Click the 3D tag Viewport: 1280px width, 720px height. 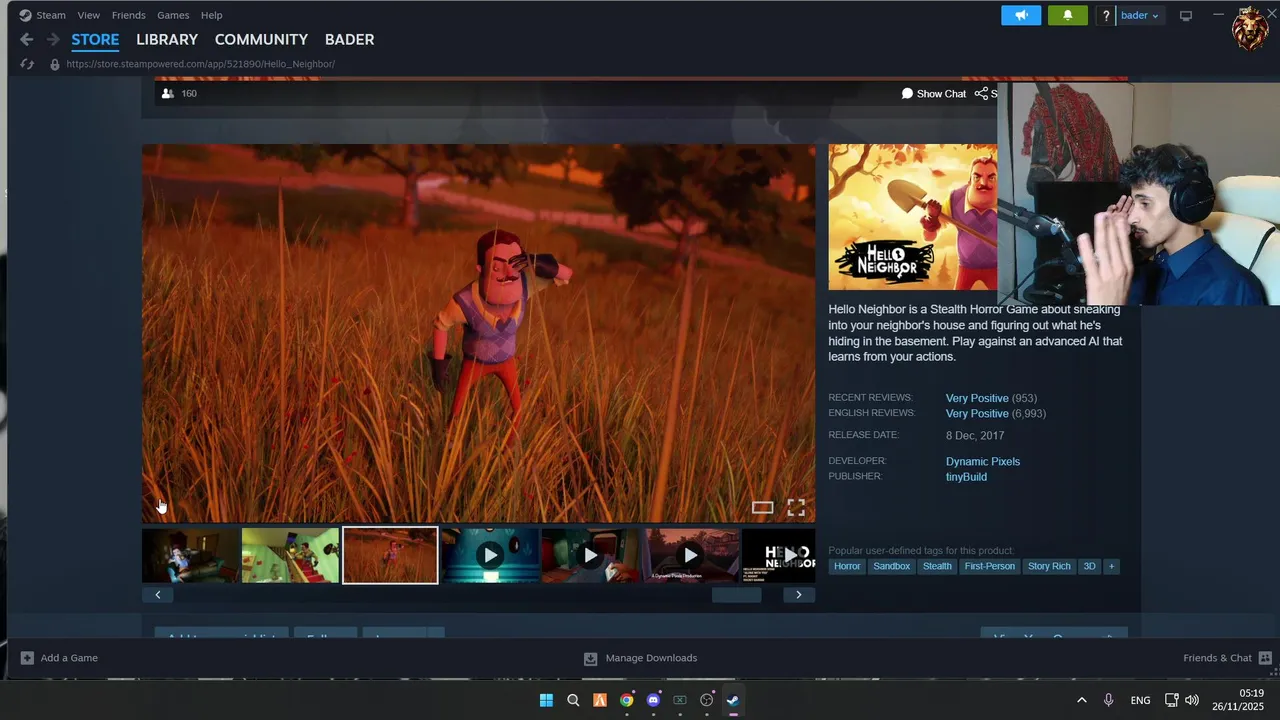coord(1089,566)
